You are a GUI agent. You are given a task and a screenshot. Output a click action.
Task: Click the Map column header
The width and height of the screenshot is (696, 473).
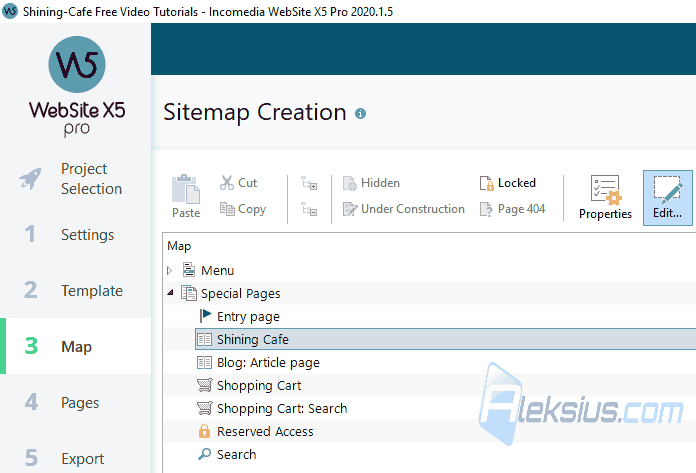pyautogui.click(x=179, y=246)
